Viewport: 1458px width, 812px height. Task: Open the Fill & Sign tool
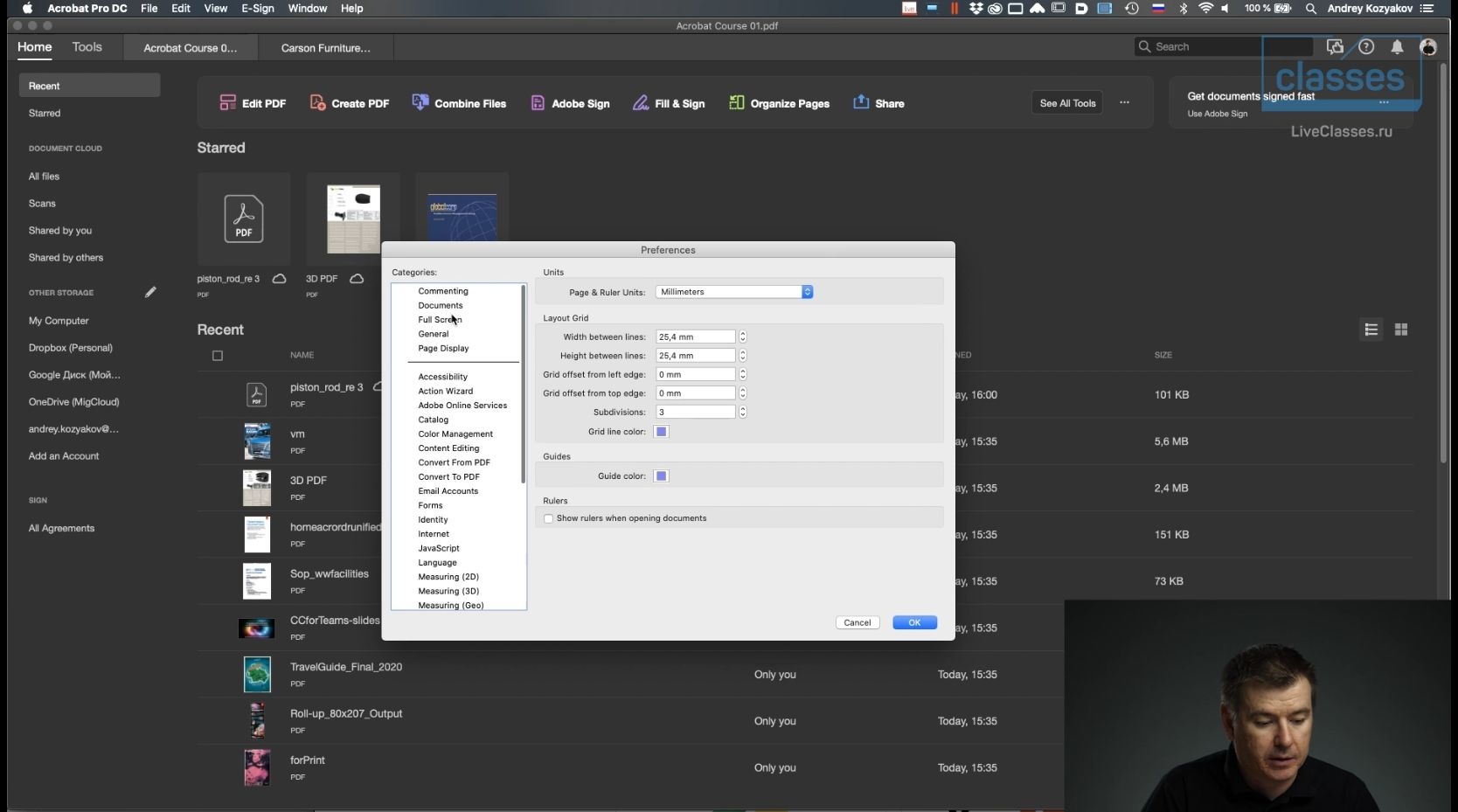[x=669, y=103]
